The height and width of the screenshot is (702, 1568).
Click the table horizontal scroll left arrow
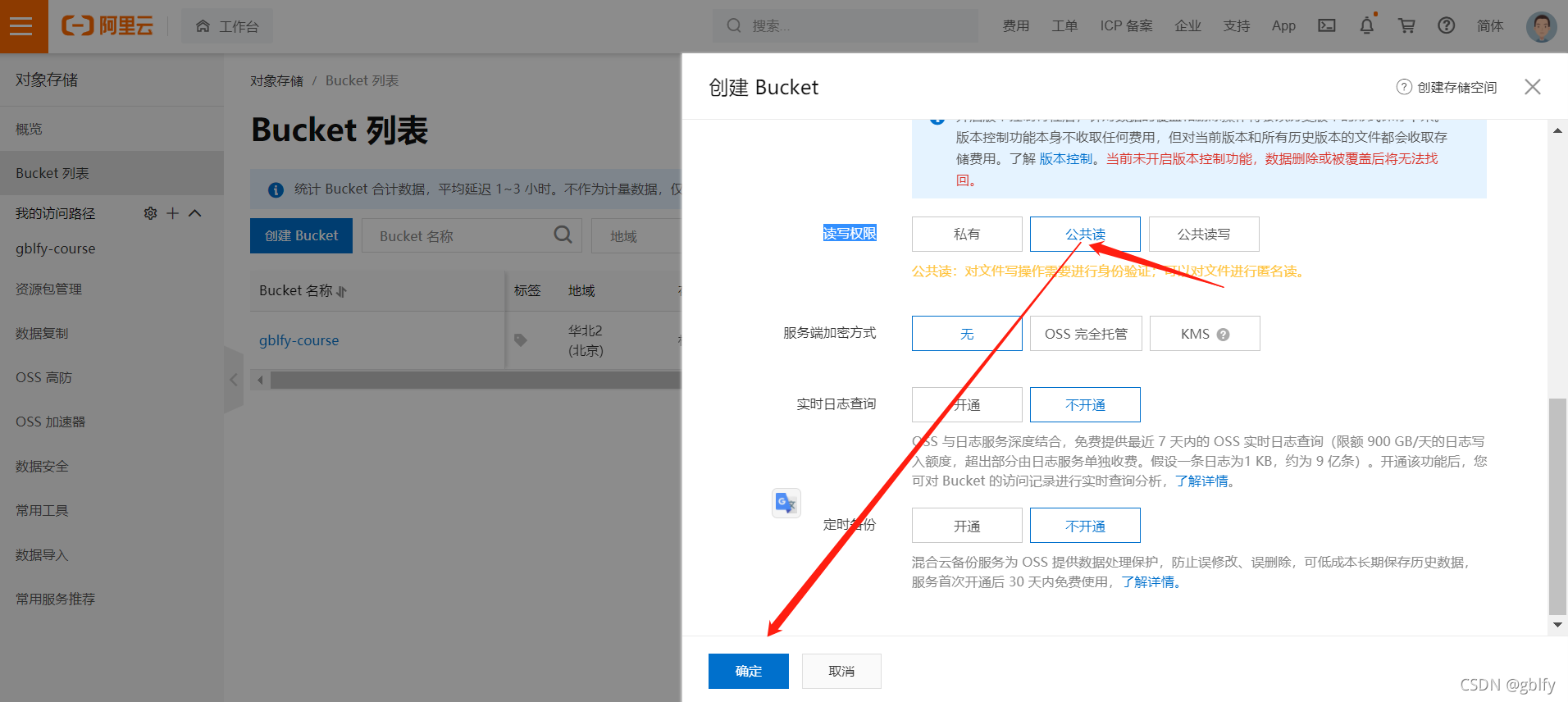[261, 380]
